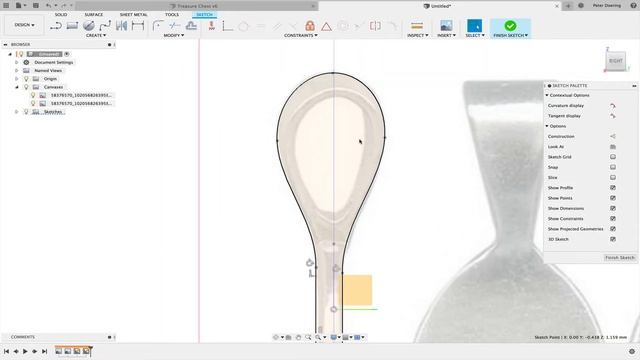Image resolution: width=640 pixels, height=360 pixels.
Task: Toggle visibility bulb of Sketches folder
Action: click(x=27, y=111)
